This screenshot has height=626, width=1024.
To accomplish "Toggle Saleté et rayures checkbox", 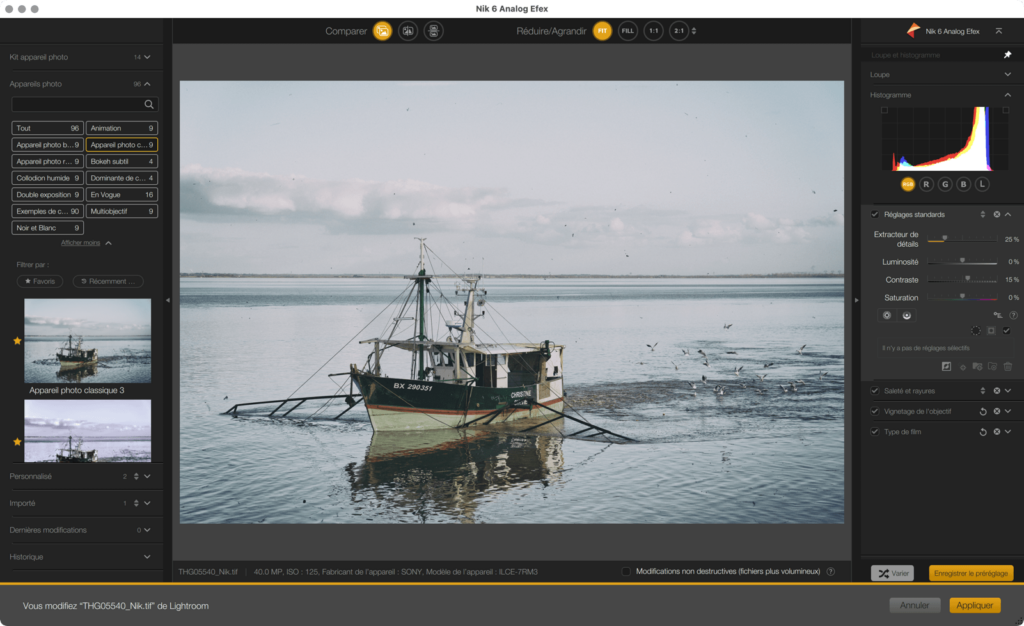I will (x=875, y=390).
